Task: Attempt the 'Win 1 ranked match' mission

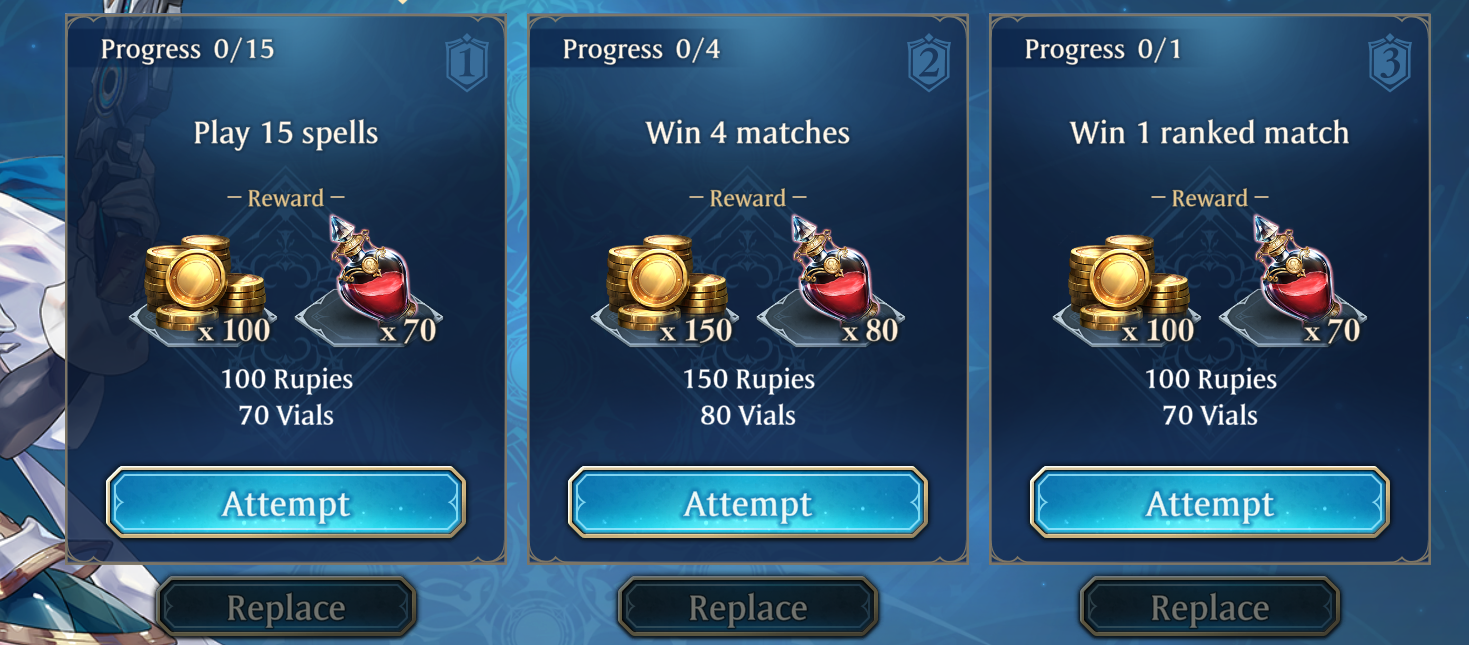Action: (1210, 503)
